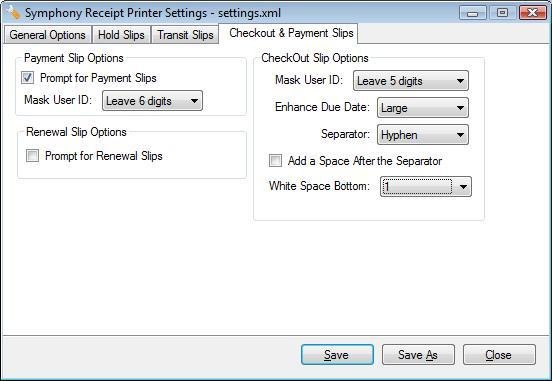Click the Close button at bottom

coord(499,355)
